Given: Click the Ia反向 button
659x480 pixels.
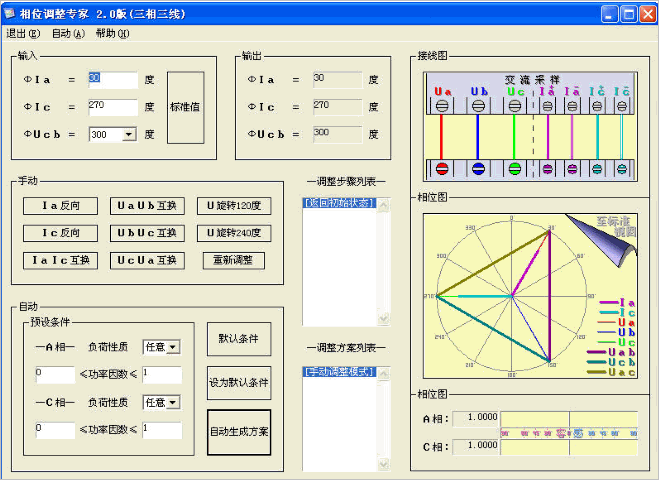Looking at the screenshot, I should [x=61, y=206].
